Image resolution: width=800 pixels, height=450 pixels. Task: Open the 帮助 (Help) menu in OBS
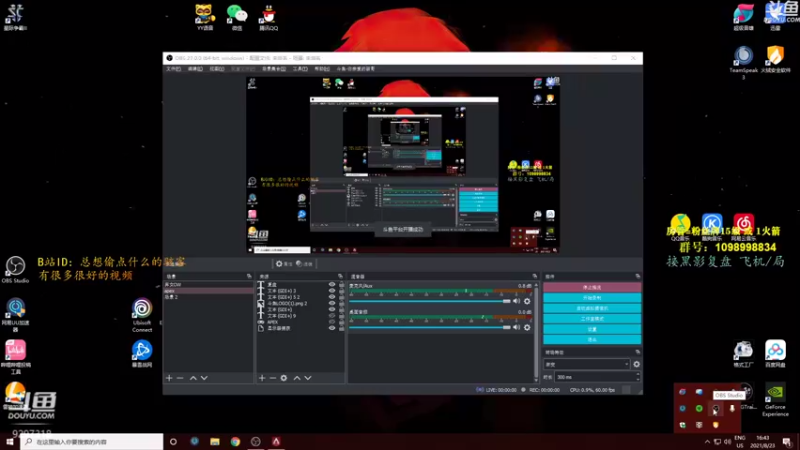(322, 69)
